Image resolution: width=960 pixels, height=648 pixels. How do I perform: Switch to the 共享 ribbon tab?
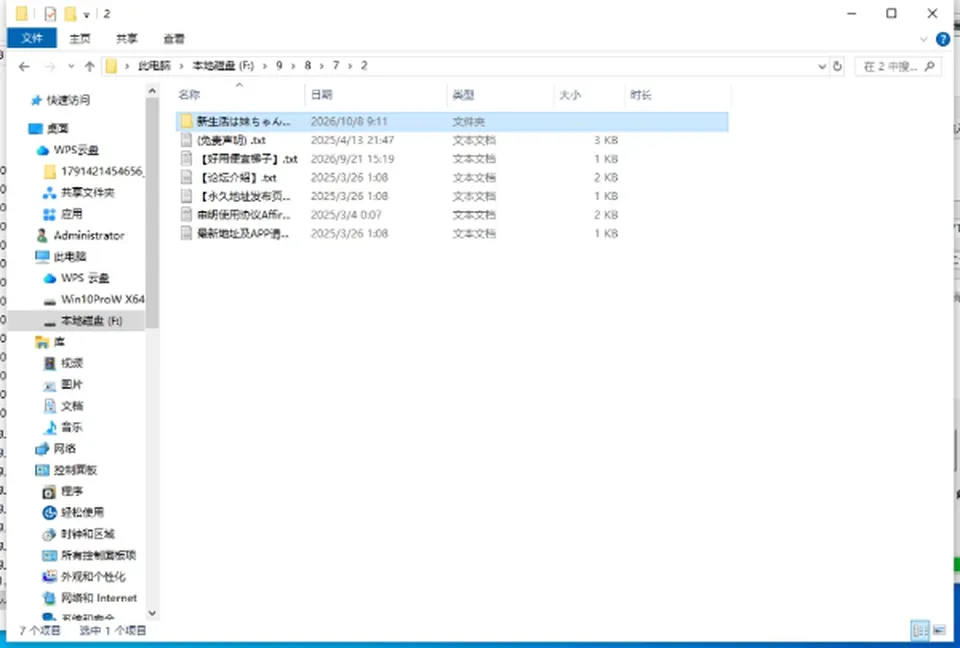pos(127,39)
